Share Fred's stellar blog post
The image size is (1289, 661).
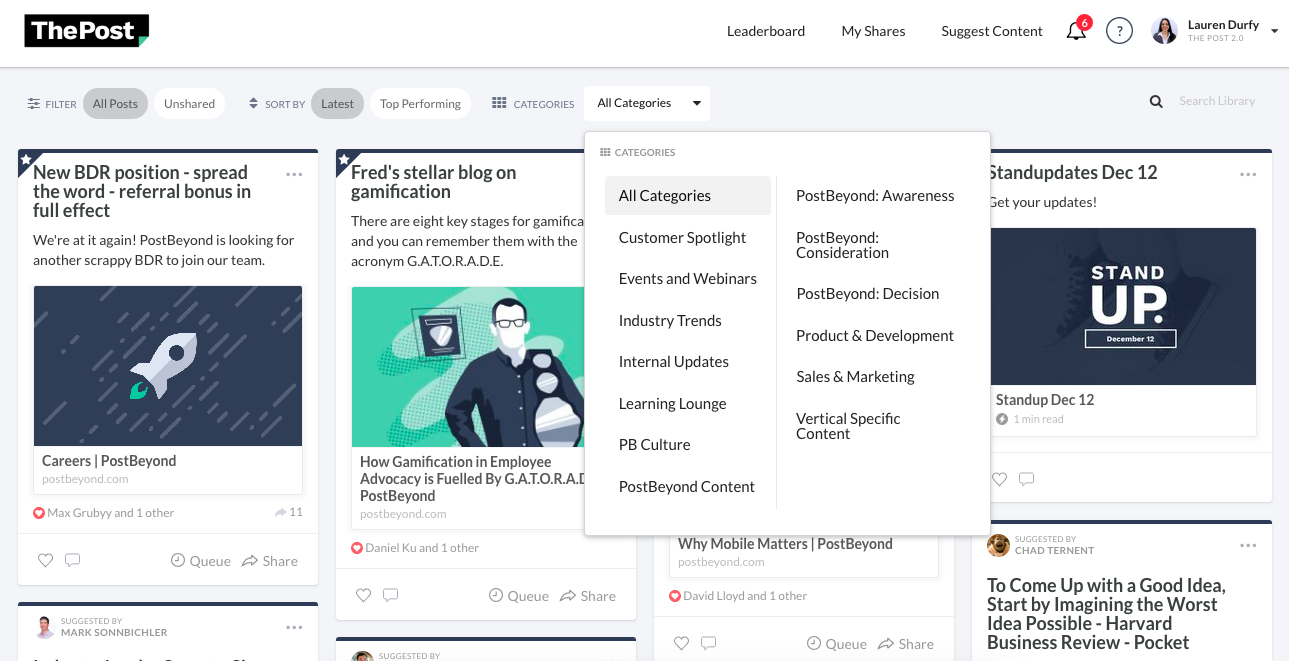pos(588,596)
